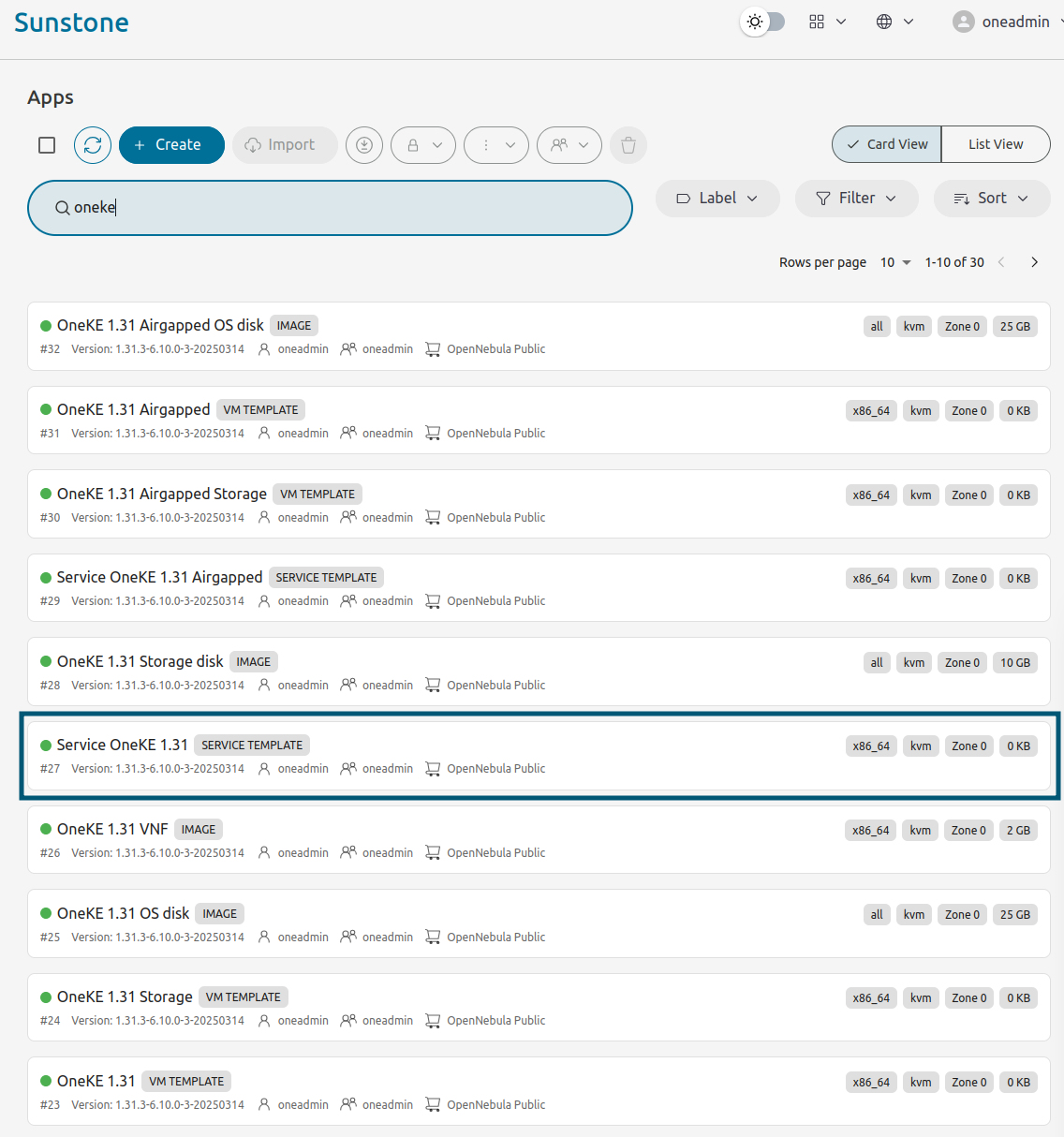Click the all tag on app #28

877,663
